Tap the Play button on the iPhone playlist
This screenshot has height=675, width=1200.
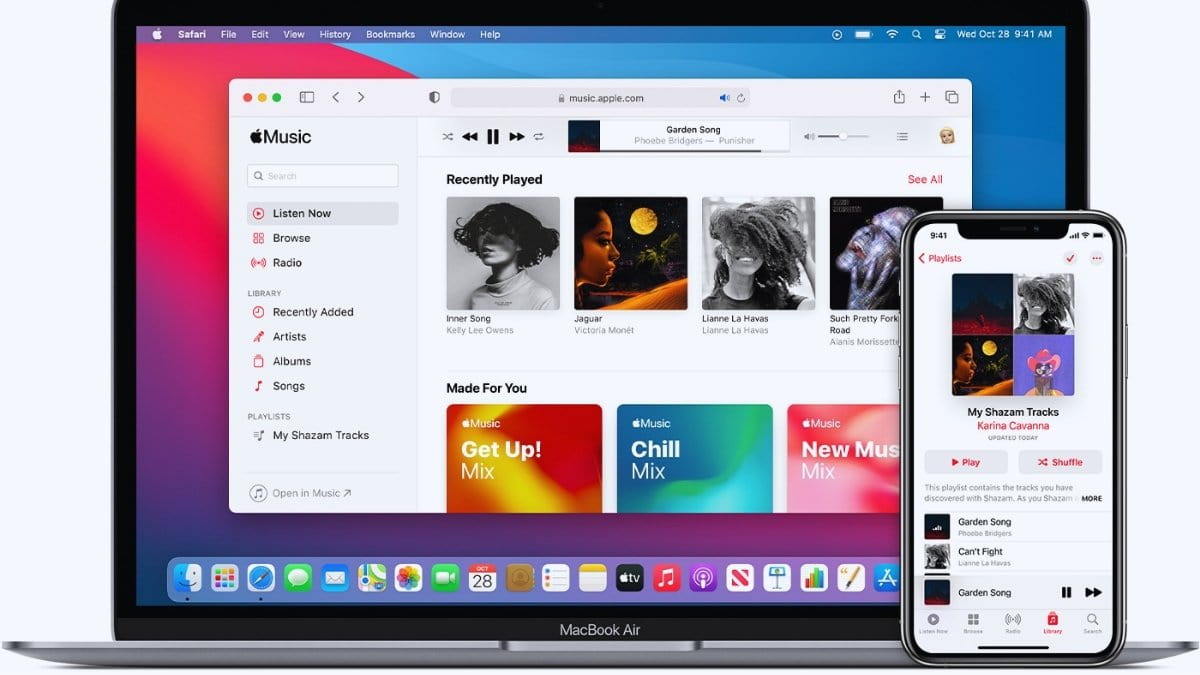[965, 462]
